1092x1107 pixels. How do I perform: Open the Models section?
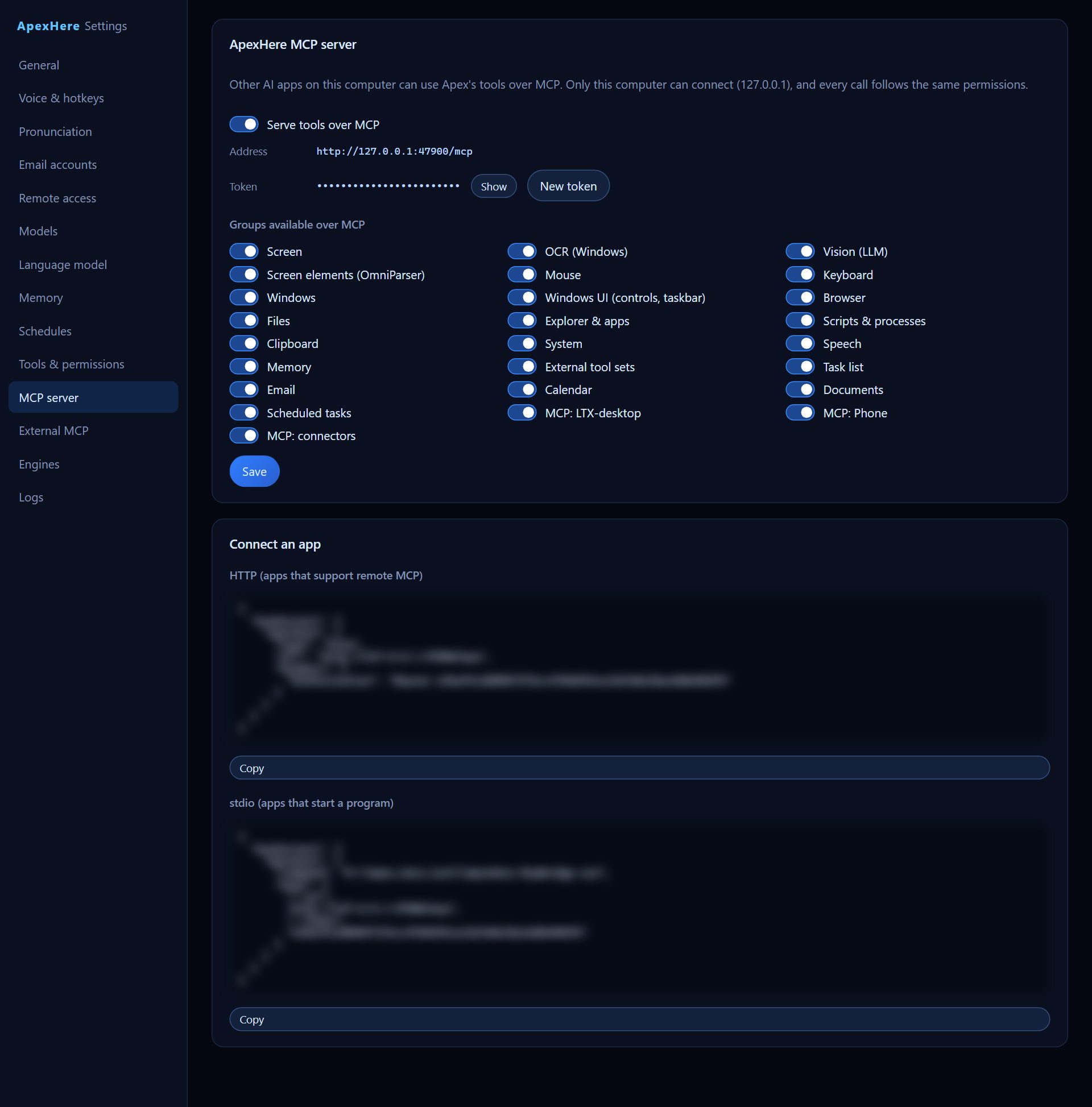93,231
